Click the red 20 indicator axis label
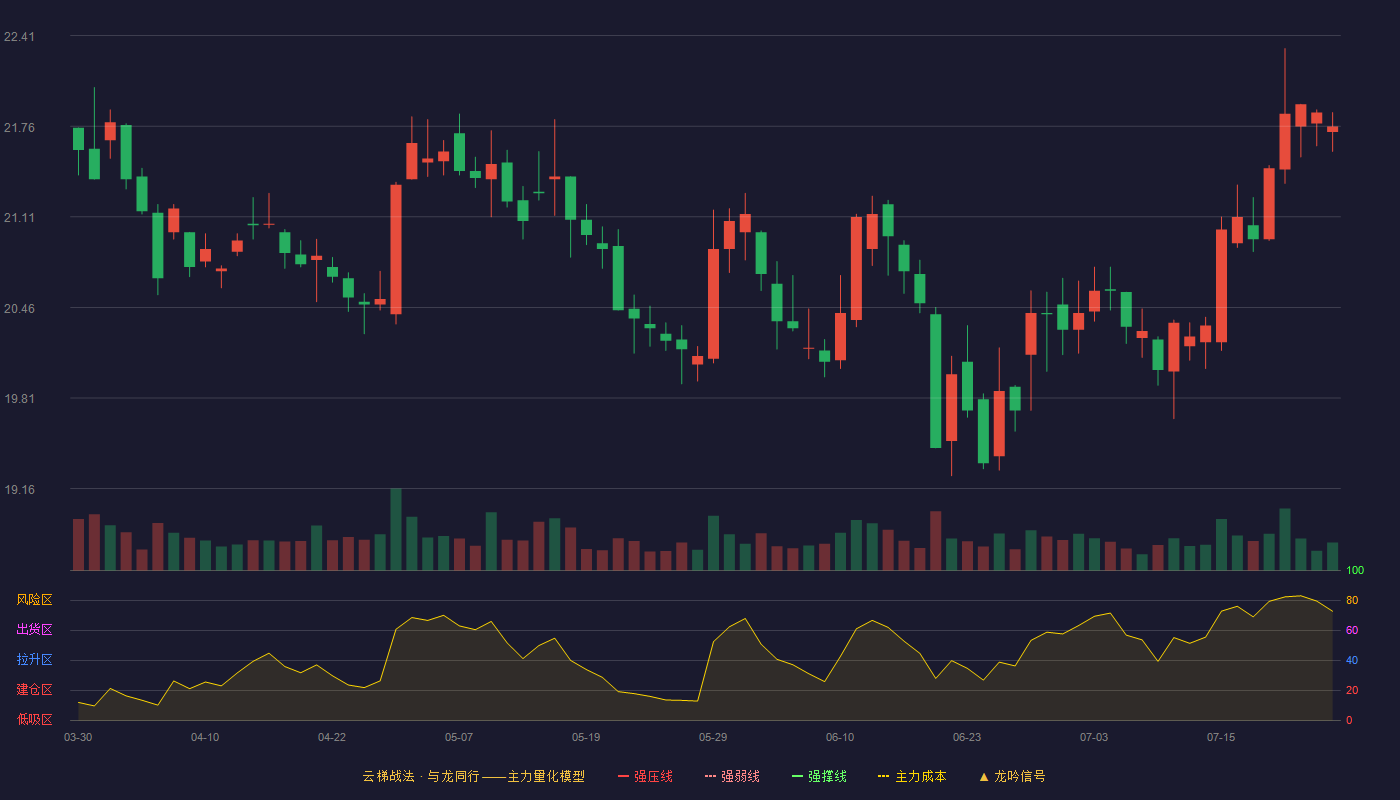 [1352, 690]
